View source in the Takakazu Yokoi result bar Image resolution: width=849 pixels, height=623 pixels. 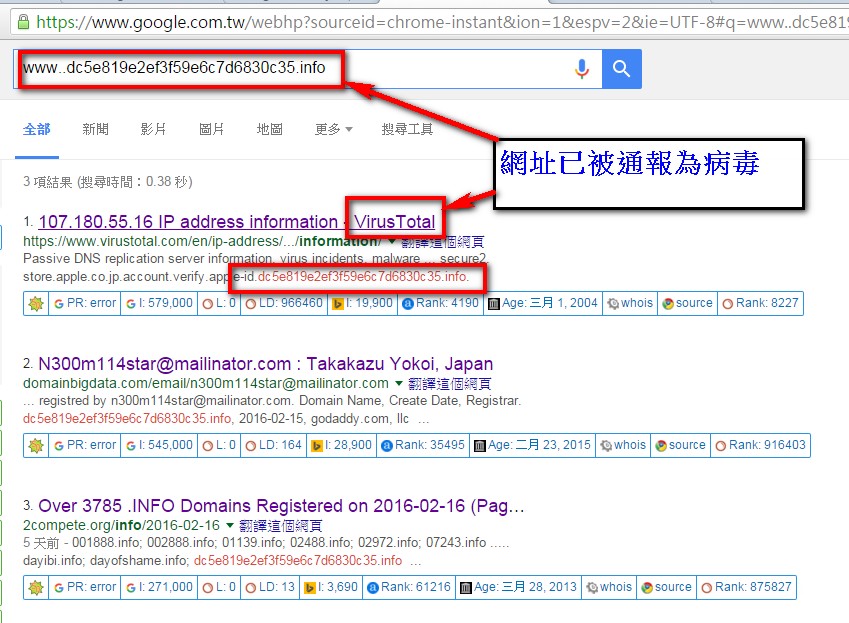click(x=681, y=445)
